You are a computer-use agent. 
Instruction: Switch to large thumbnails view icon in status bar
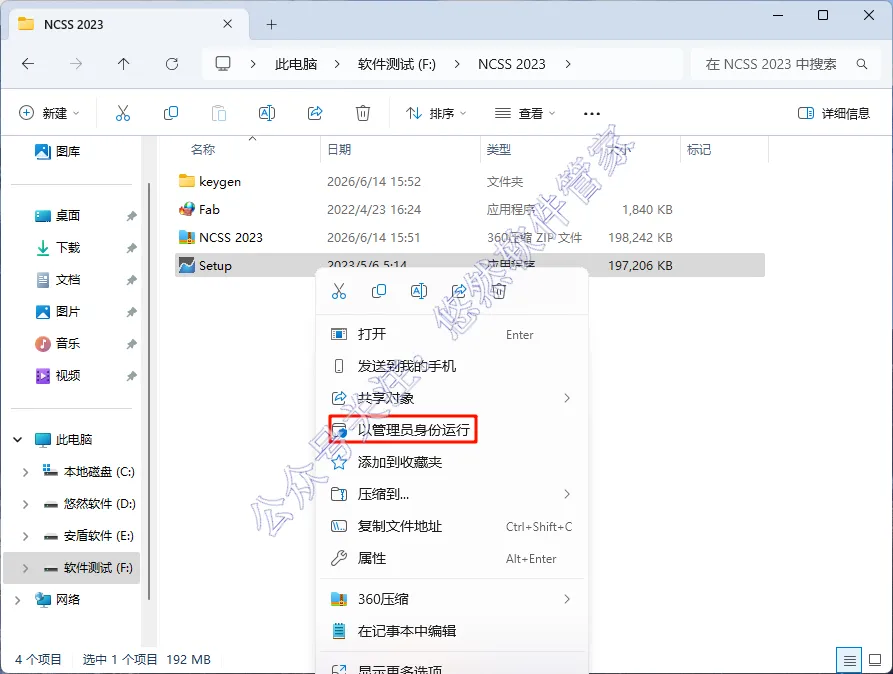tap(875, 660)
